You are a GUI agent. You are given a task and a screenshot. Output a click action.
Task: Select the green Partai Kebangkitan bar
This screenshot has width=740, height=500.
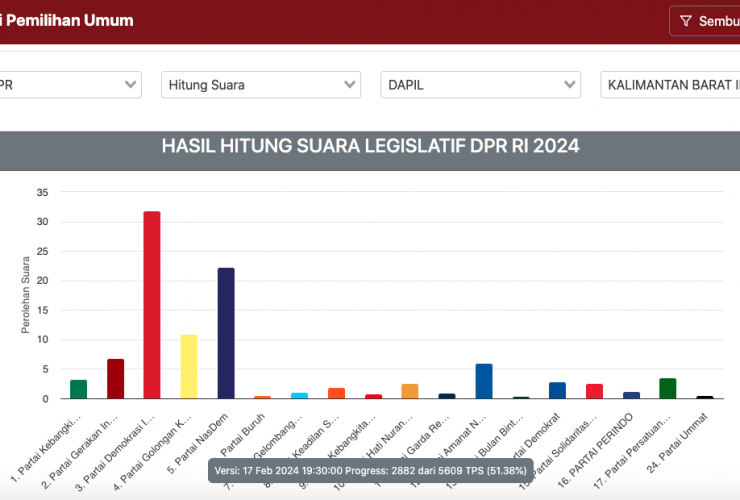pyautogui.click(x=78, y=389)
